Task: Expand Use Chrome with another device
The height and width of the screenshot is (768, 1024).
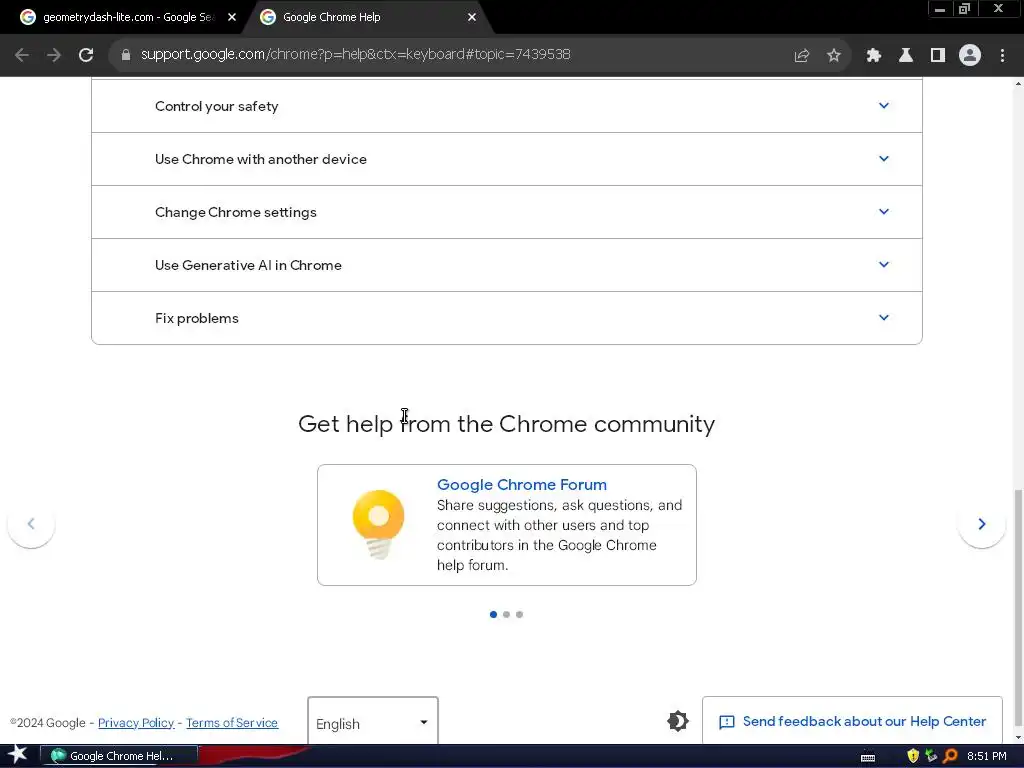Action: coord(507,159)
